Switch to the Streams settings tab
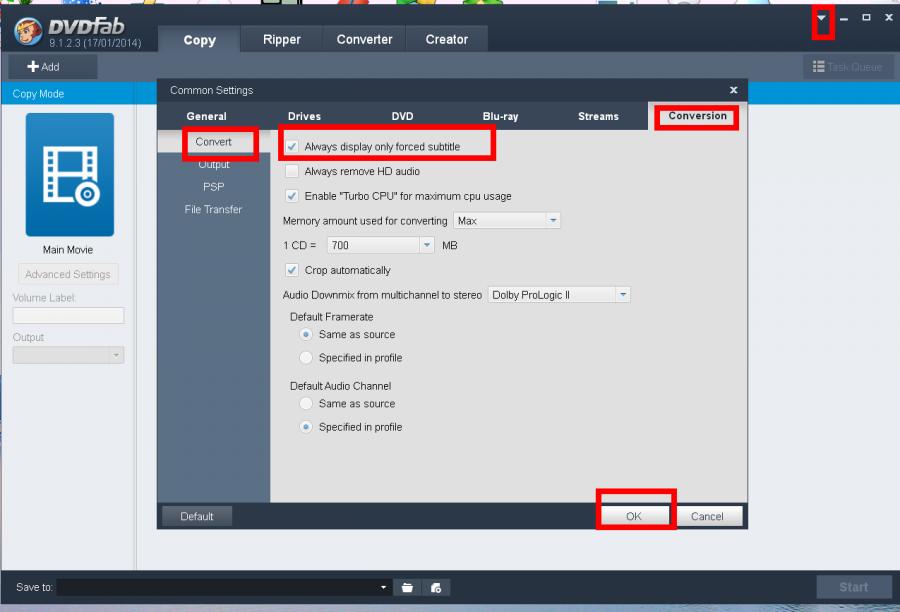900x612 pixels. click(598, 116)
